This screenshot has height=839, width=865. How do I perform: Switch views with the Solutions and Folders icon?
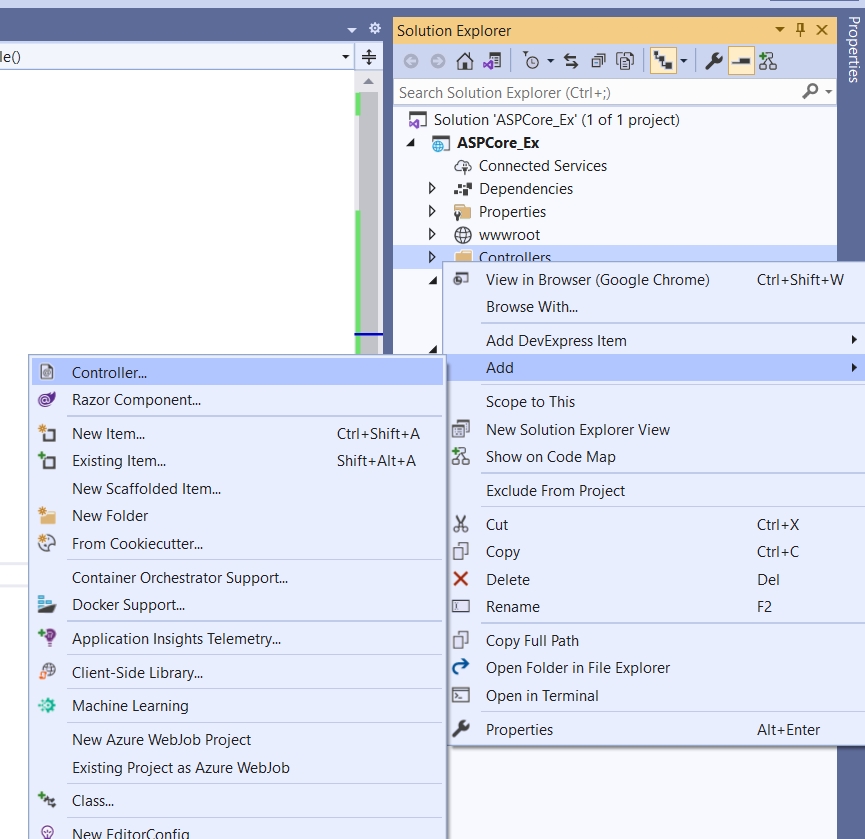point(491,61)
